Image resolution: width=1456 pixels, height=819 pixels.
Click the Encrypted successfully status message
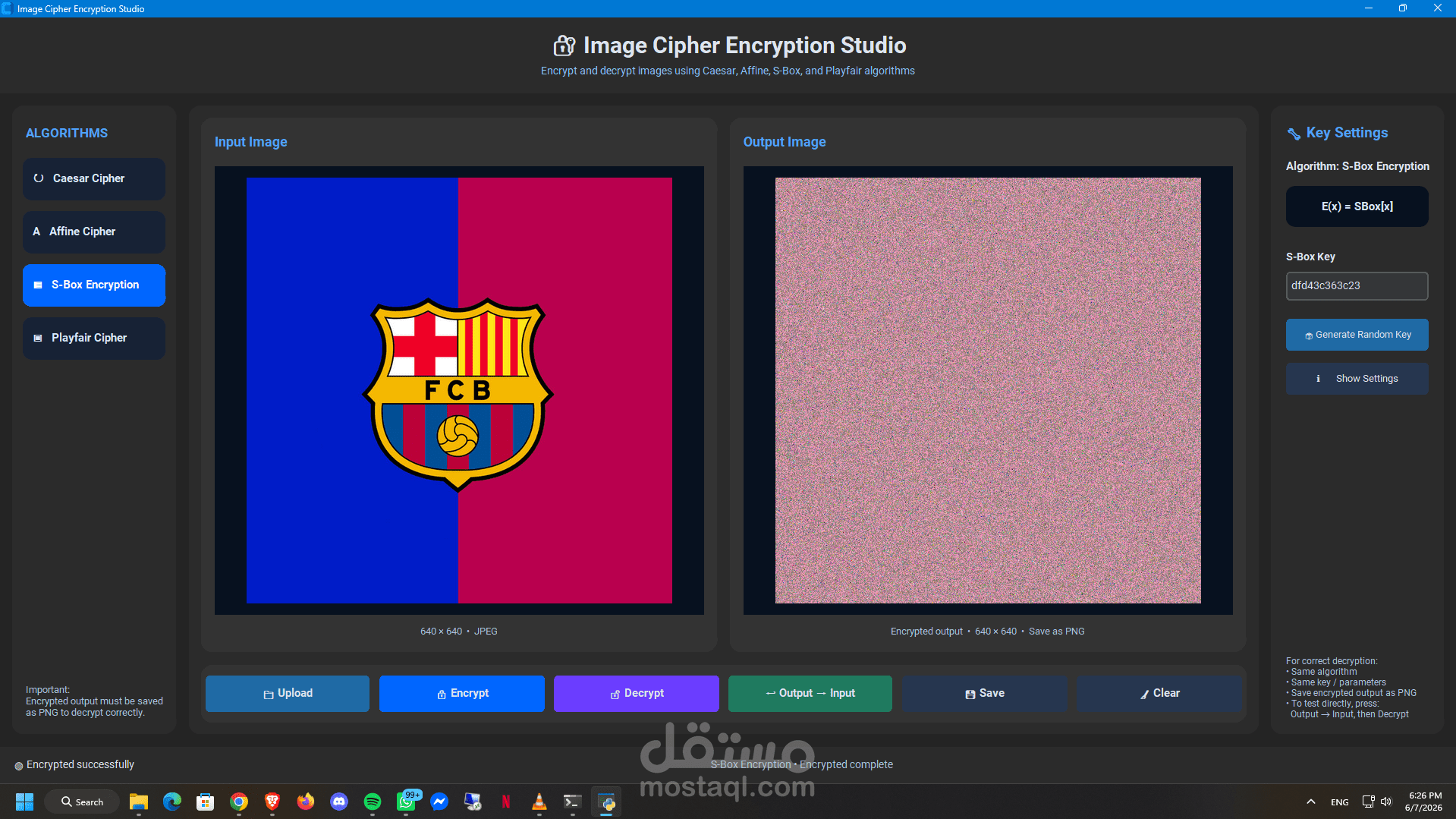tap(80, 765)
